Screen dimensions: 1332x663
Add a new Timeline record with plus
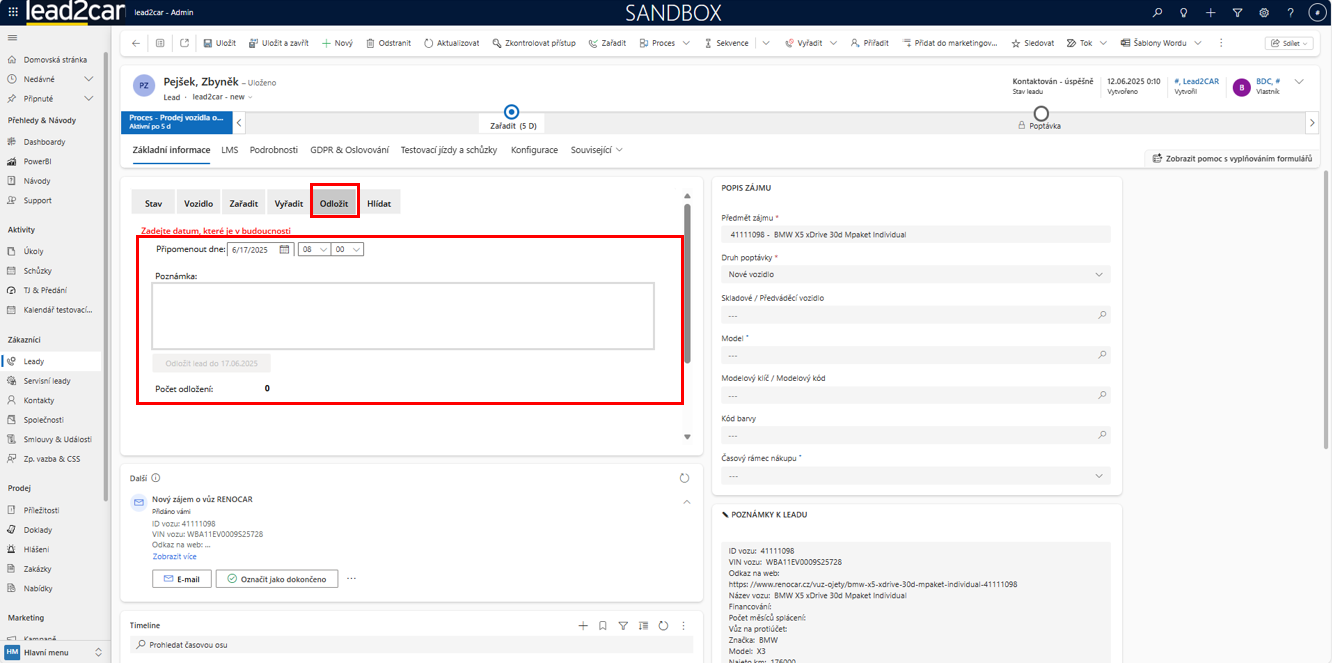click(x=583, y=625)
